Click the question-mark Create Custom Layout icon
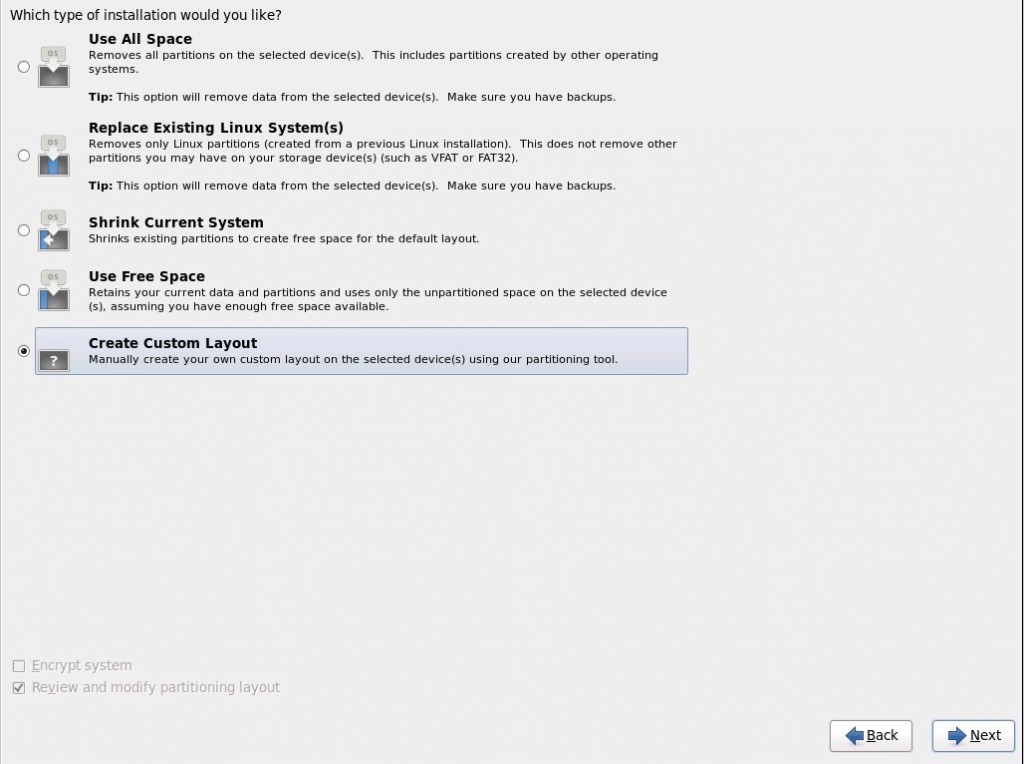1024x764 pixels. point(53,361)
